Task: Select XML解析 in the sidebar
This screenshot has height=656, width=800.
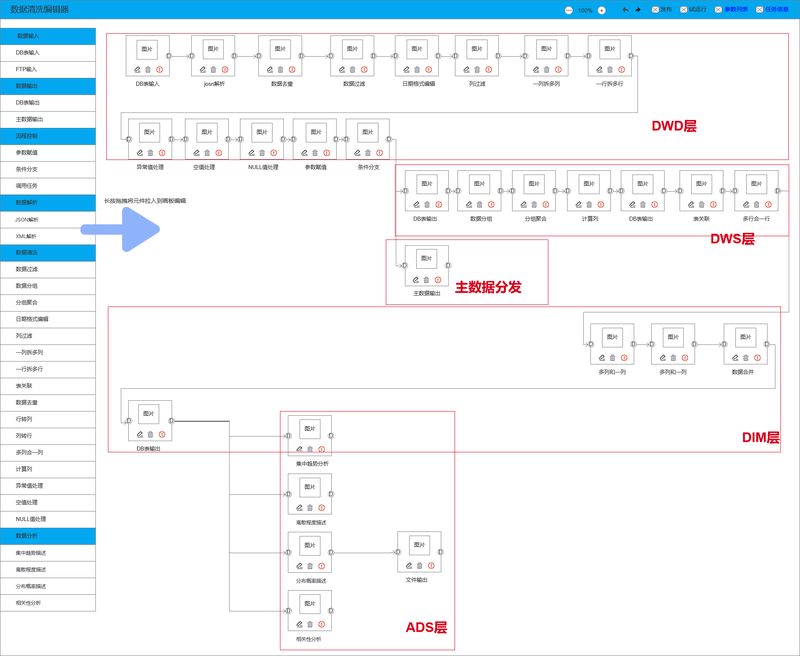Action: (x=48, y=236)
